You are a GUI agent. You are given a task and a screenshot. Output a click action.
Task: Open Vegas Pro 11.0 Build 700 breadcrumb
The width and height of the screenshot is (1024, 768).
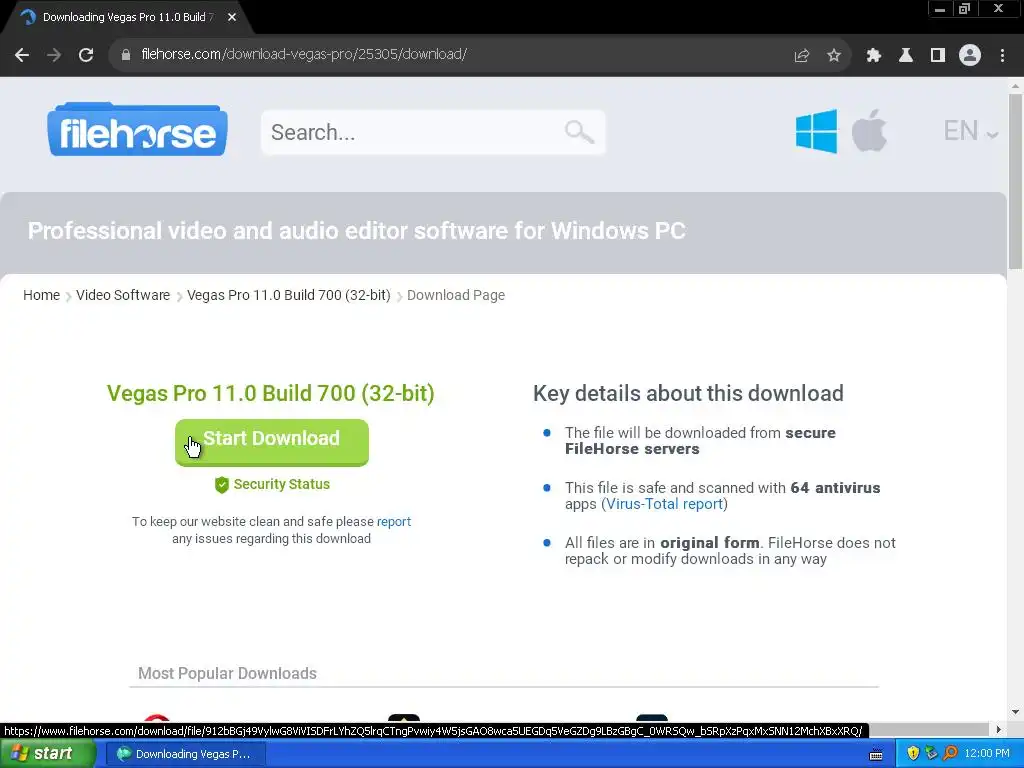tap(289, 295)
